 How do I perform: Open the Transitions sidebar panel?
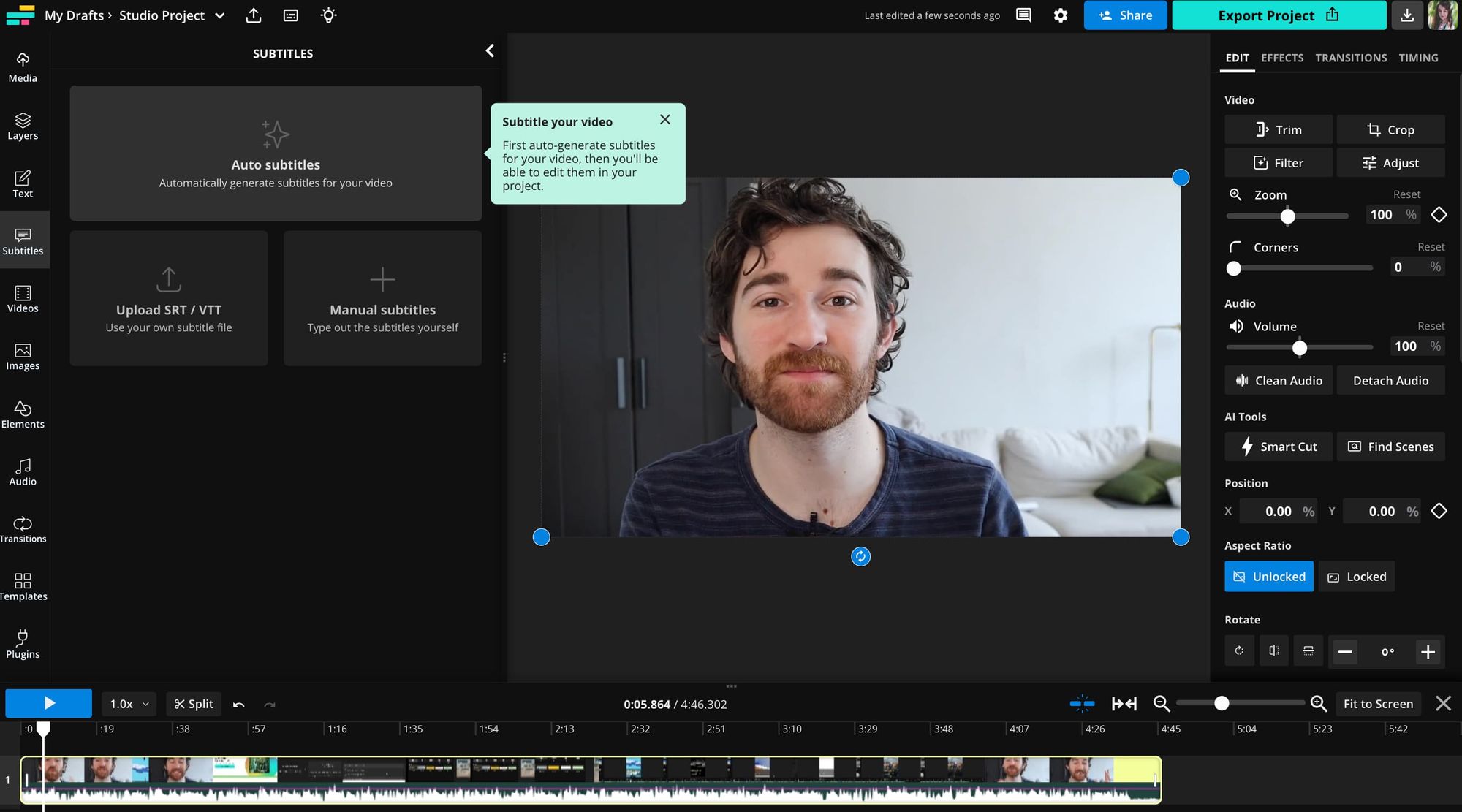(x=23, y=529)
